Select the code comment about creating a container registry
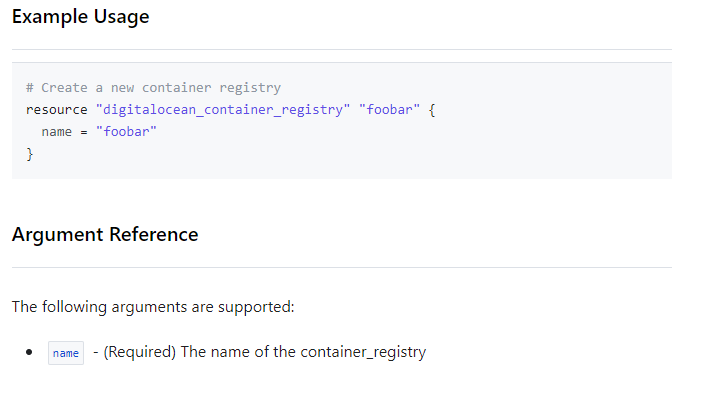Image resolution: width=726 pixels, height=403 pixels. click(x=153, y=88)
